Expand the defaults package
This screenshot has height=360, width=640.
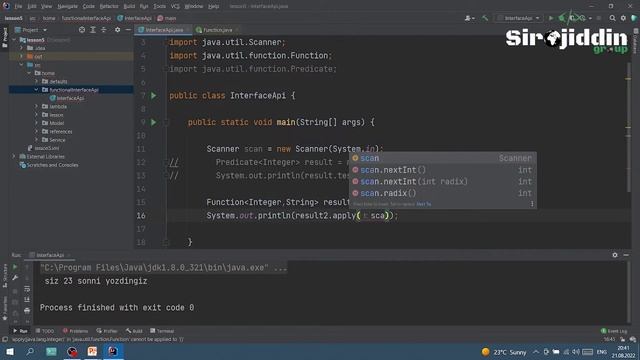(36, 81)
